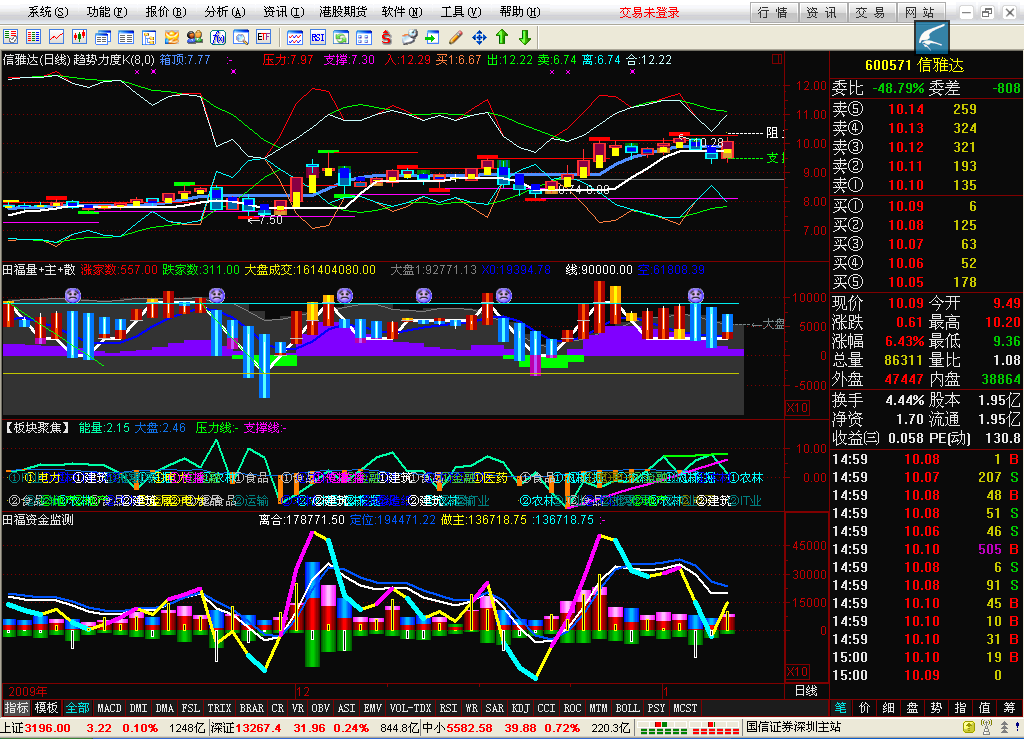Open the 工具(V) menu
Image resolution: width=1024 pixels, height=739 pixels.
(x=458, y=12)
